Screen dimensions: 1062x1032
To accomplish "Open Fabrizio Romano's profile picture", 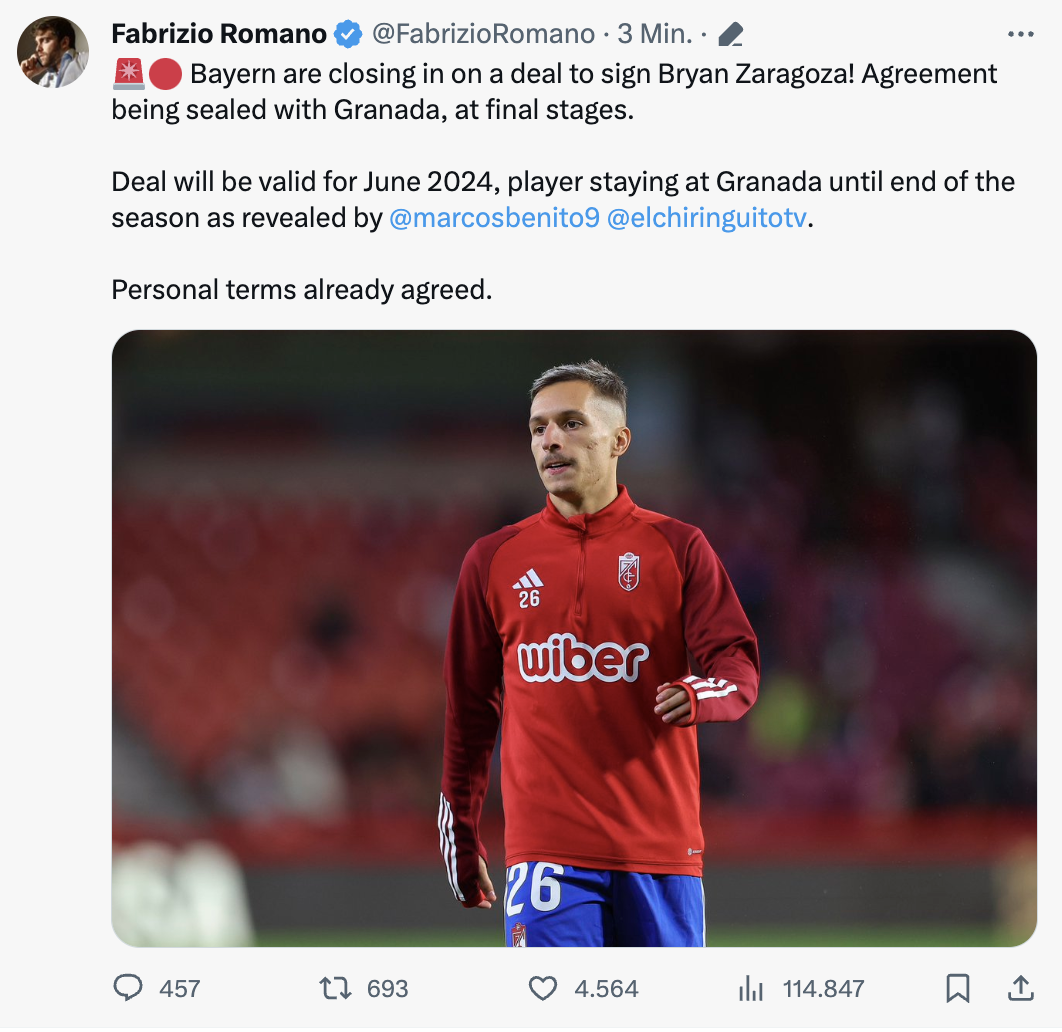I will click(53, 52).
